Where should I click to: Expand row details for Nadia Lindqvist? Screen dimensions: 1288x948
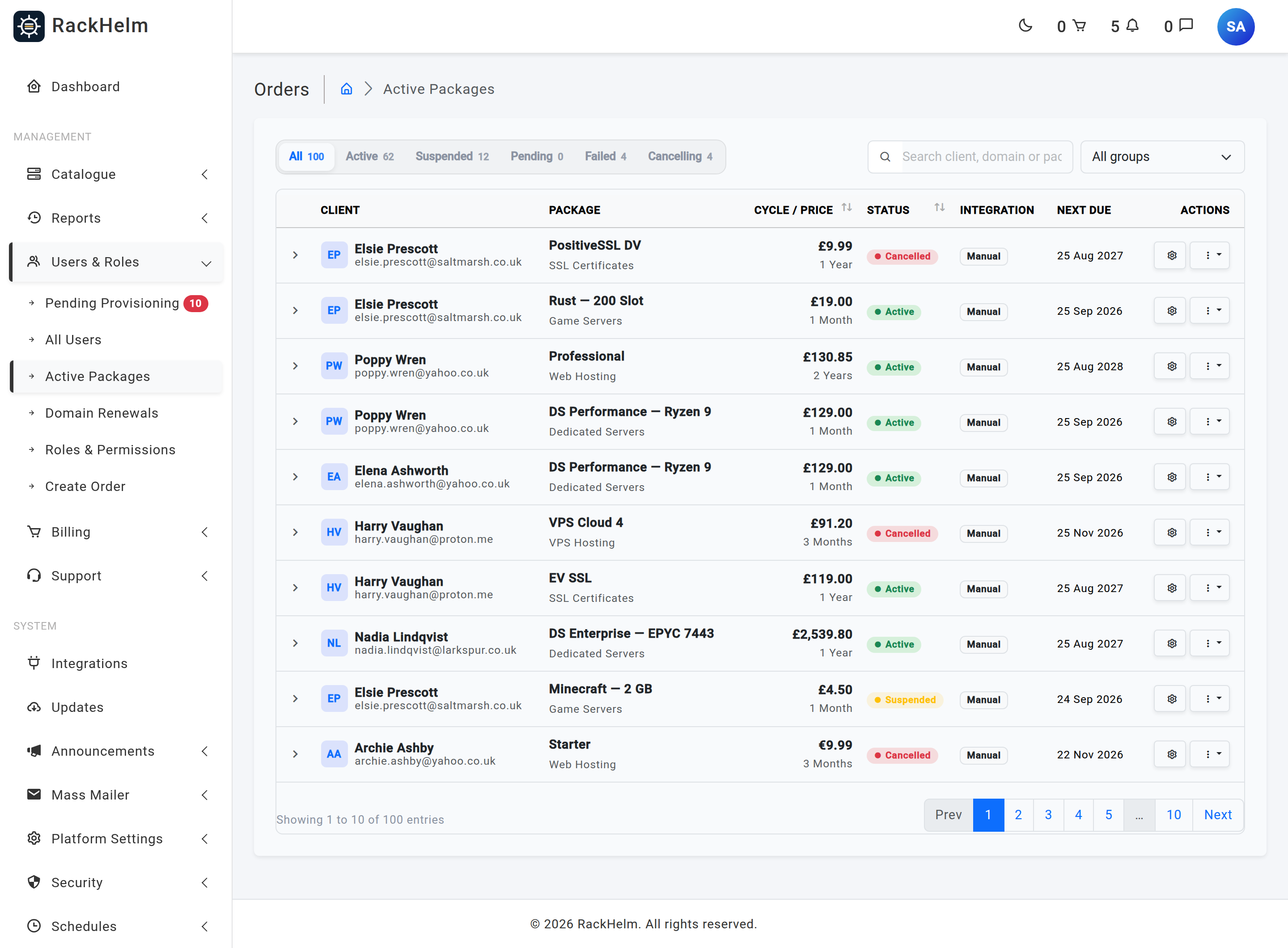coord(295,643)
